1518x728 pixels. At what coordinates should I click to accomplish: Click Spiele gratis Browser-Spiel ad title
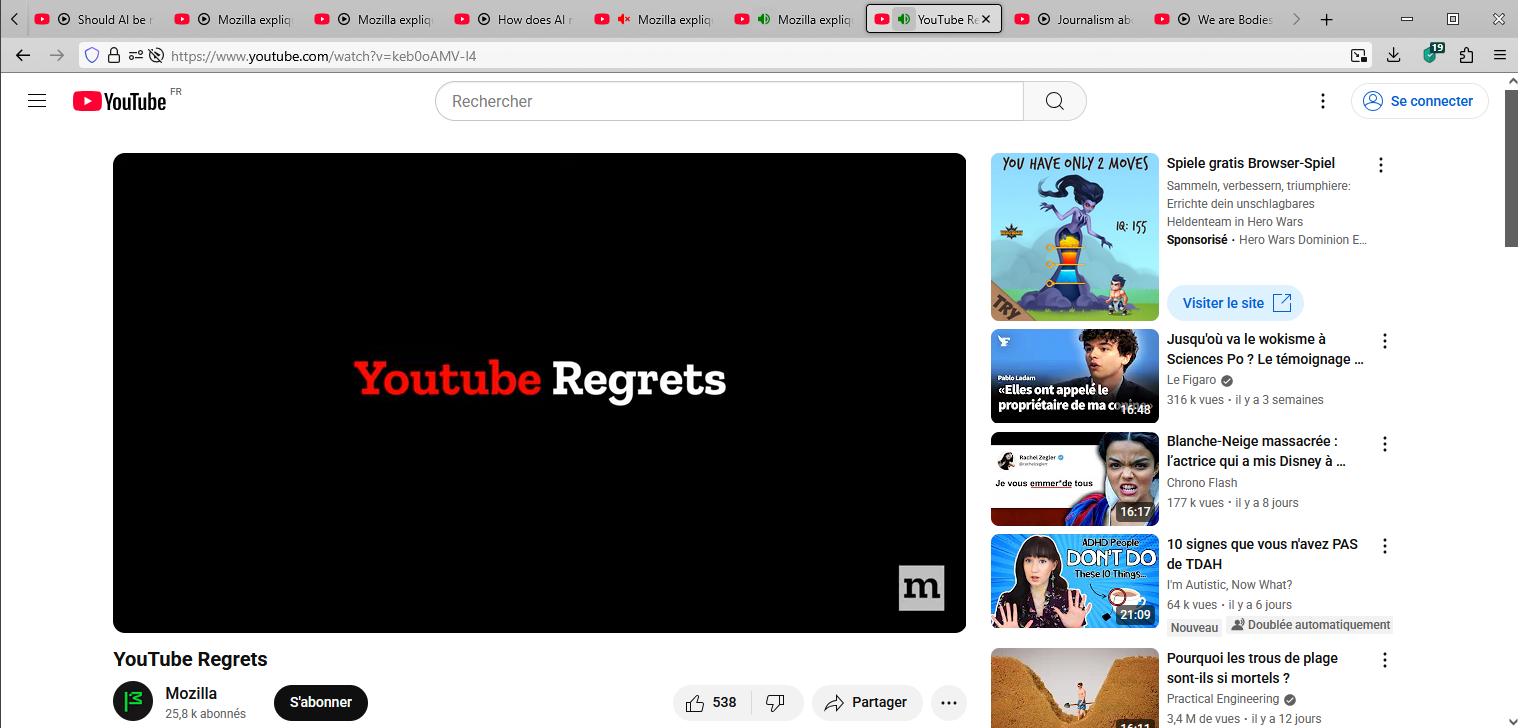pyautogui.click(x=1250, y=163)
